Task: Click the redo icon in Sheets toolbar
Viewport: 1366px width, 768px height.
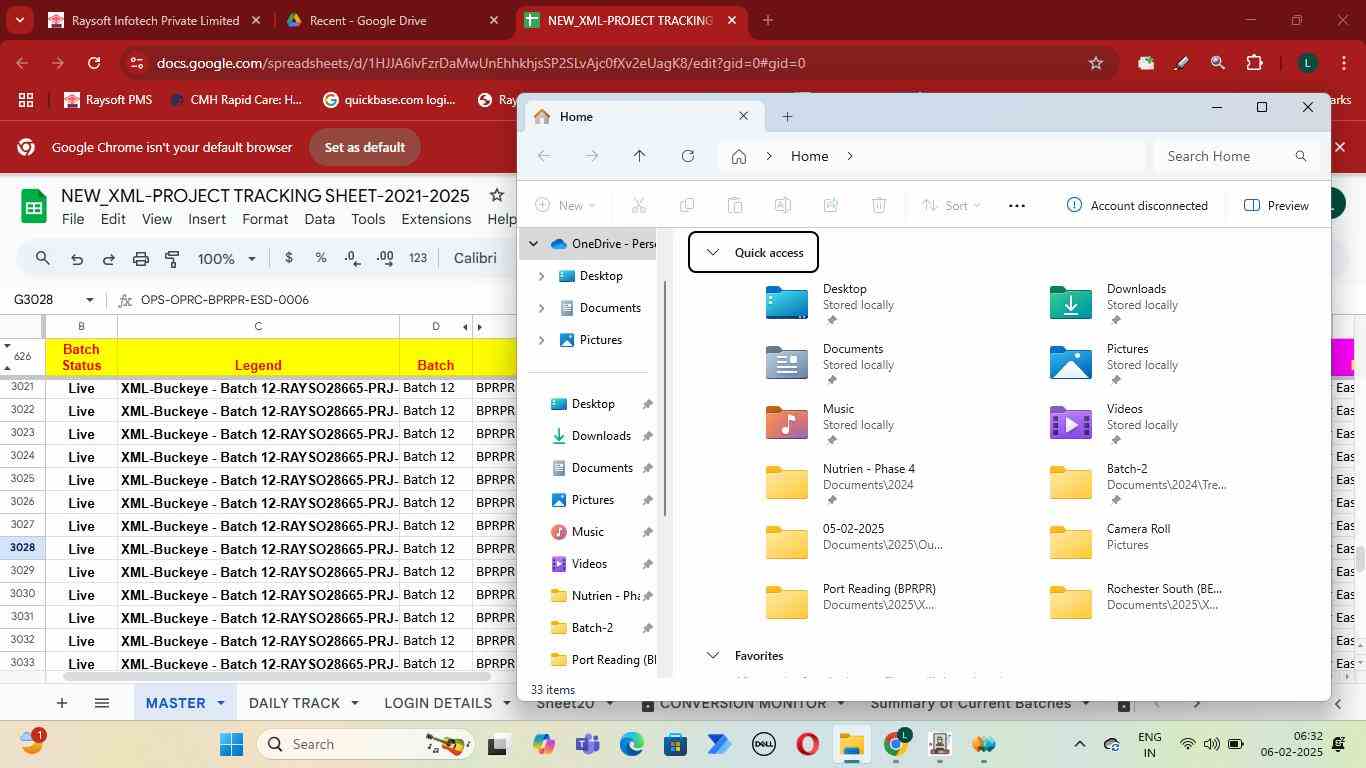Action: [108, 259]
